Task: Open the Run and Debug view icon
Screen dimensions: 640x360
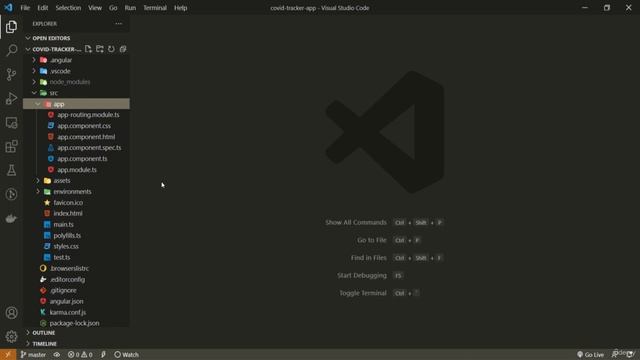Action: [11, 98]
